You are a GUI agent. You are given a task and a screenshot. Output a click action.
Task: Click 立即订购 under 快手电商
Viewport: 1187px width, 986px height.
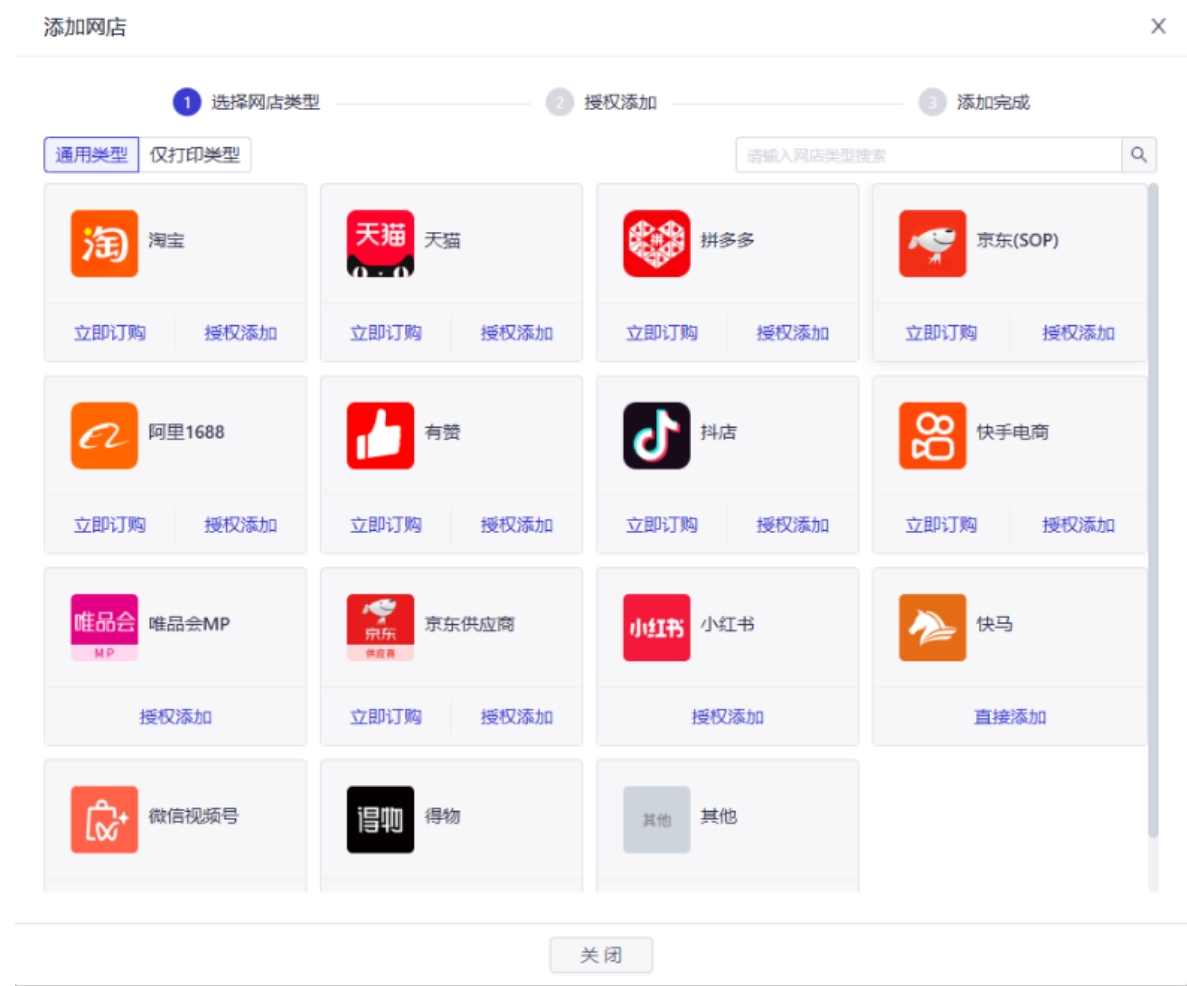(x=941, y=525)
